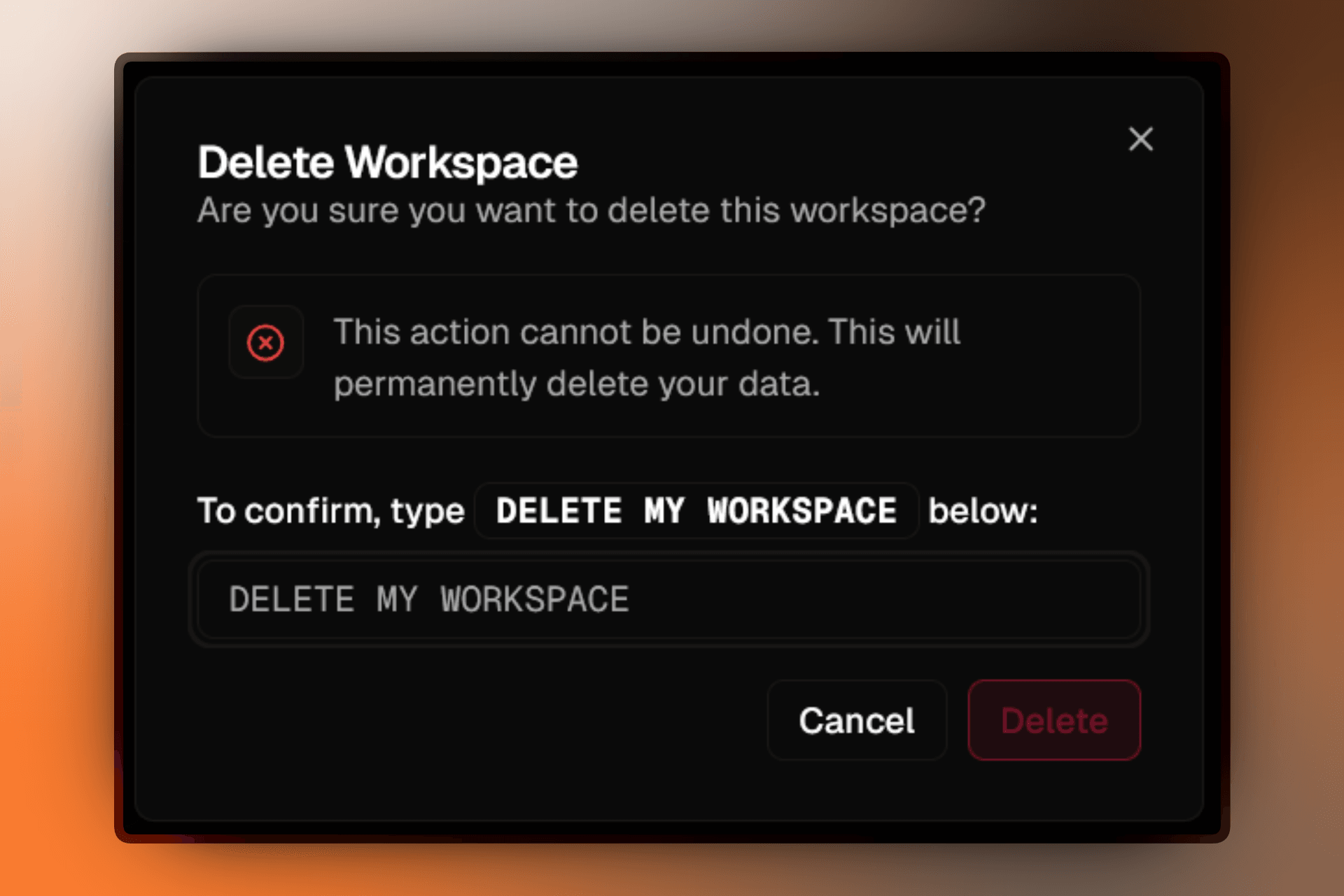Confirm deletion with the Delete button
The image size is (1344, 896).
pyautogui.click(x=1053, y=720)
